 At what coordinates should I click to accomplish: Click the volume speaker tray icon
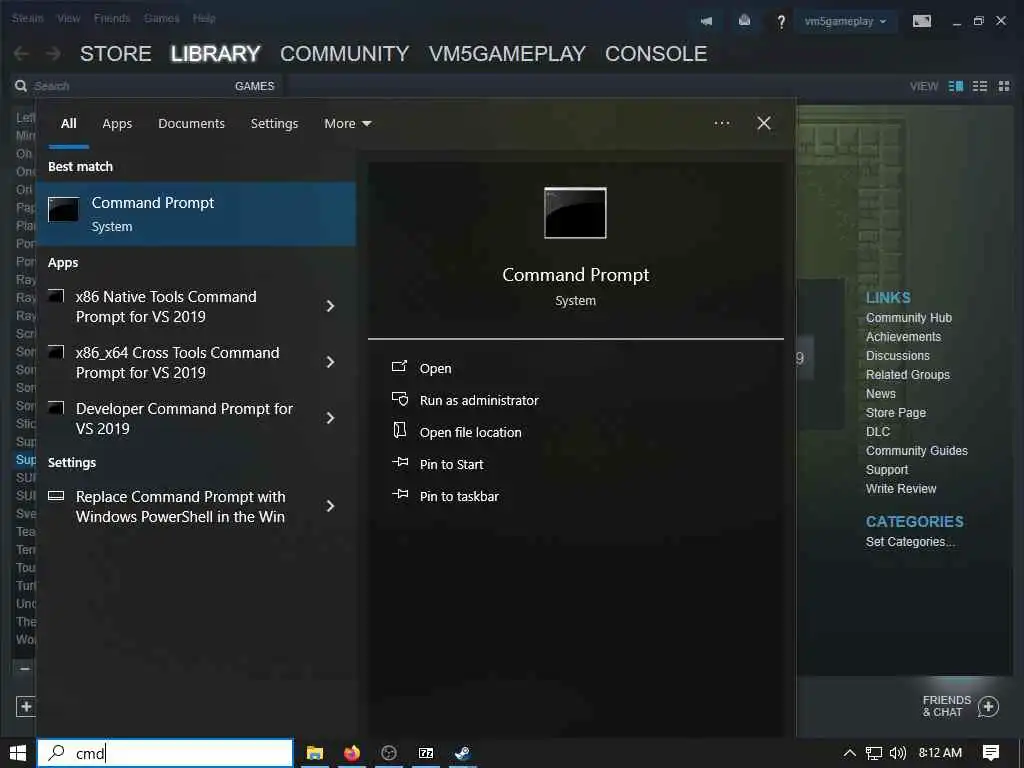tap(898, 753)
